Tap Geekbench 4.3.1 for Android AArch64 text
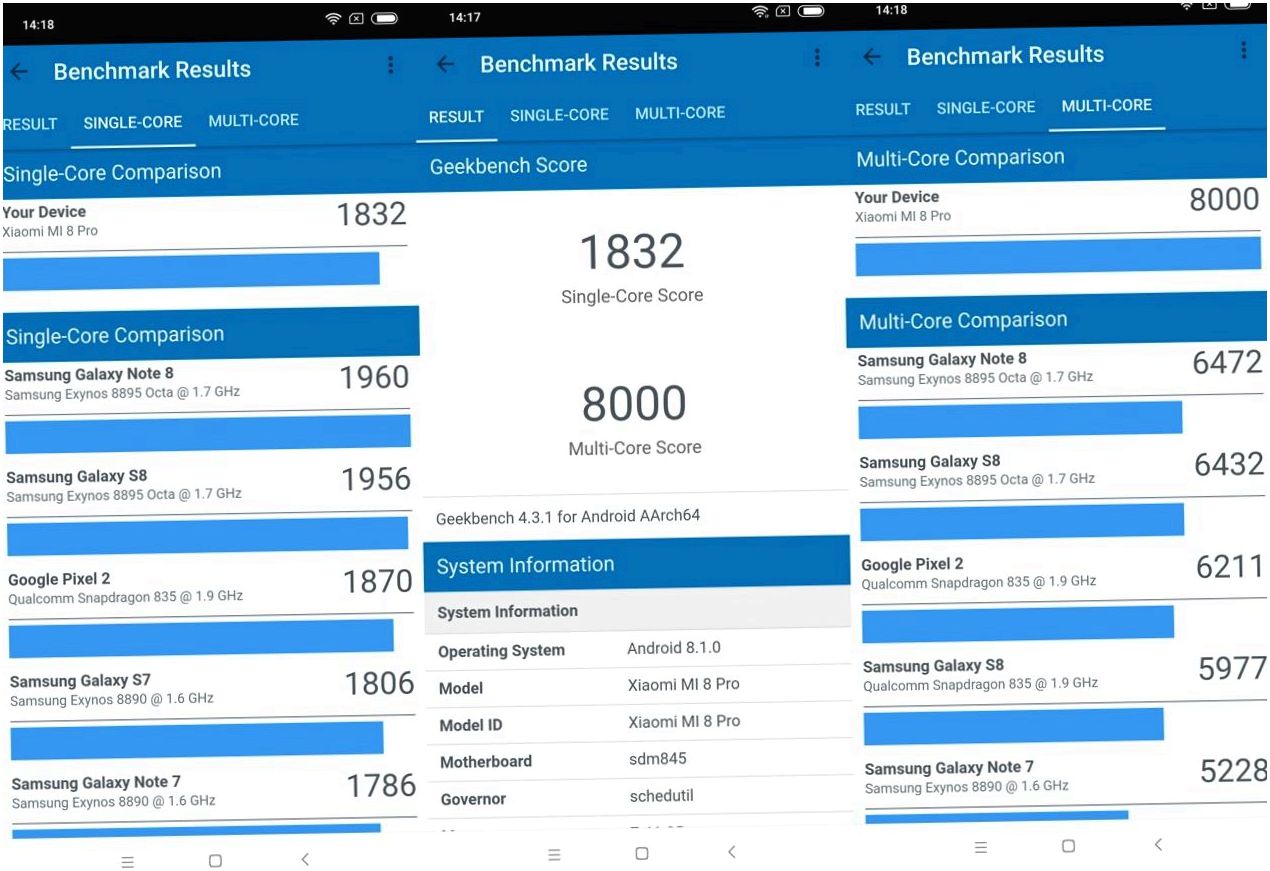This screenshot has width=1270, height=871. [x=568, y=518]
